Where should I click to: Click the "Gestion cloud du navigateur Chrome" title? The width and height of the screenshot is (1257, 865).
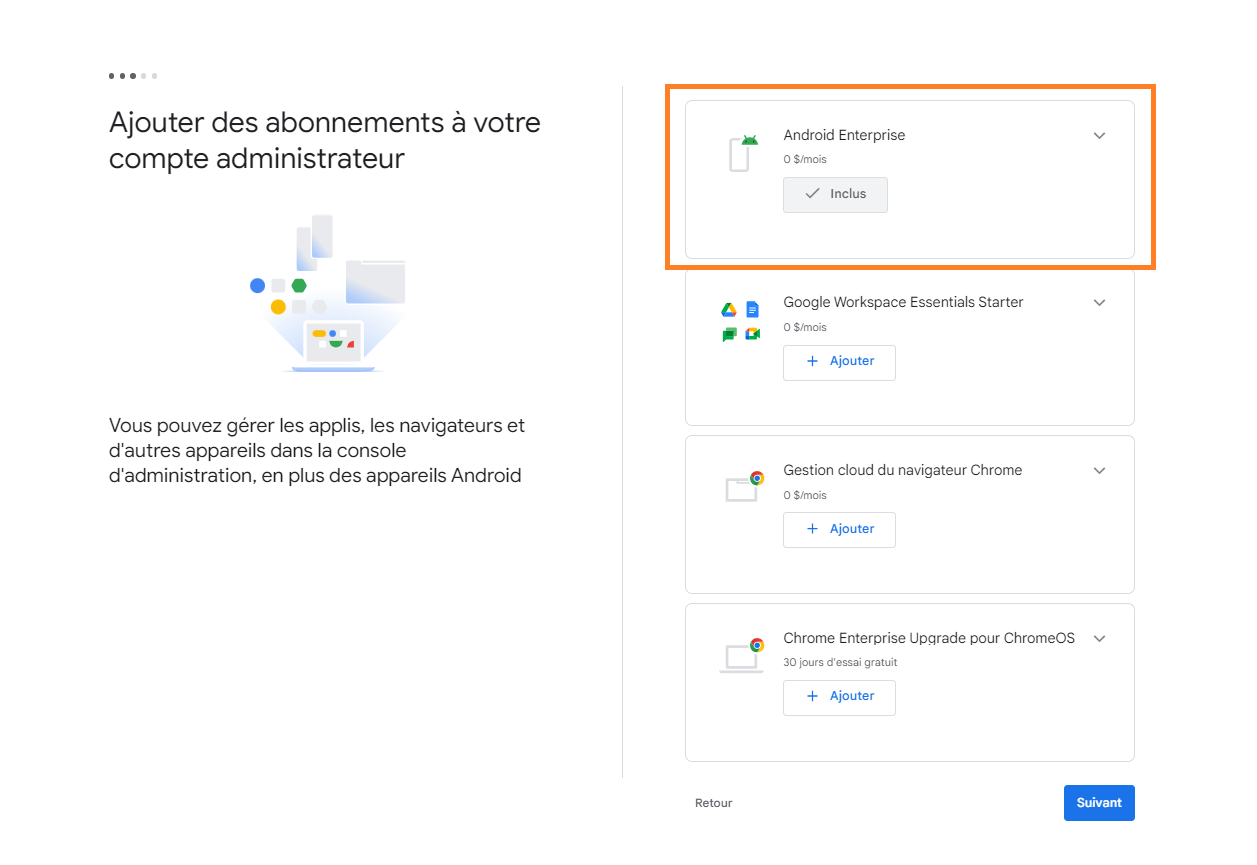(x=903, y=470)
